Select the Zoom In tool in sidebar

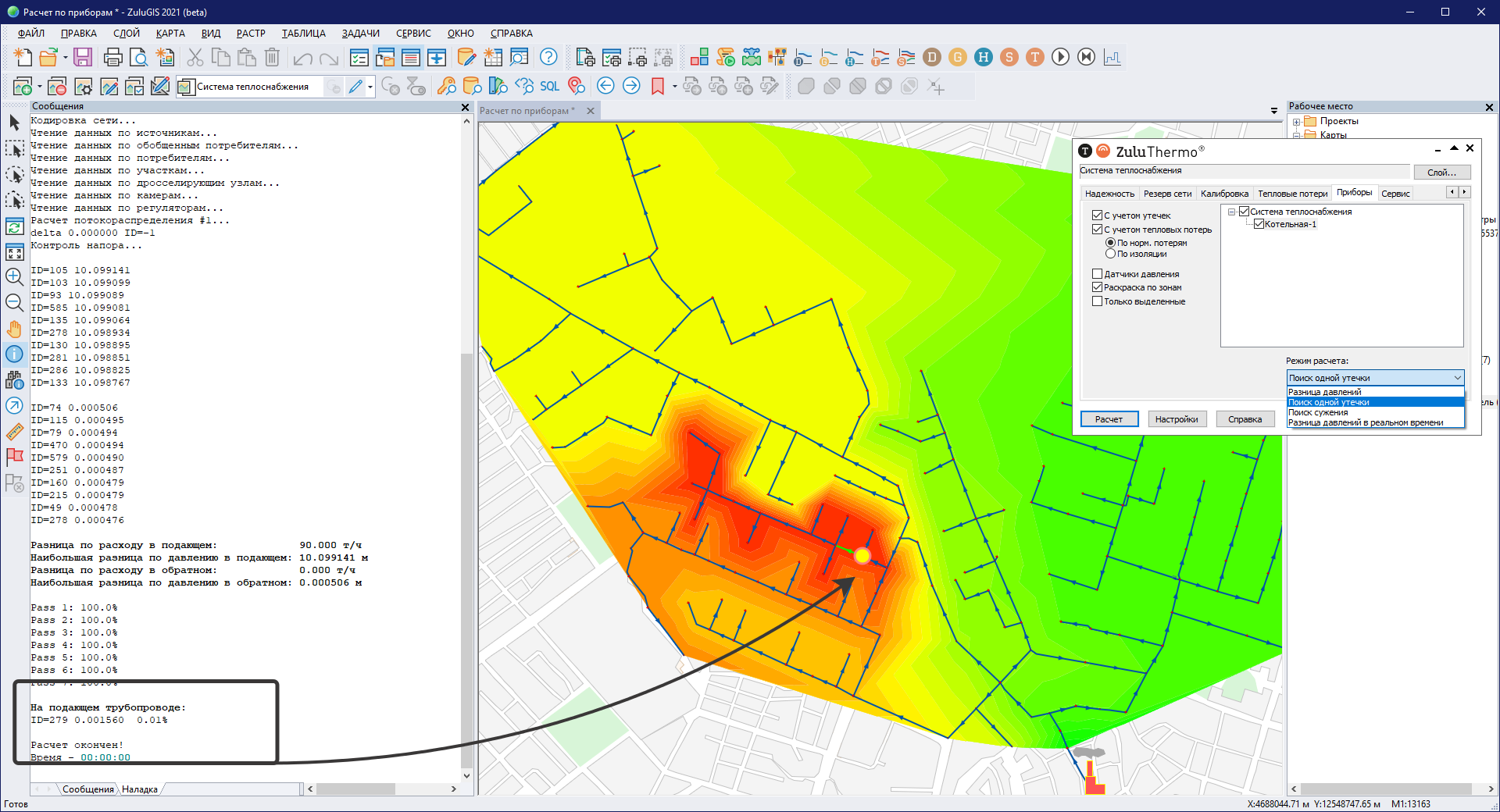tap(14, 276)
